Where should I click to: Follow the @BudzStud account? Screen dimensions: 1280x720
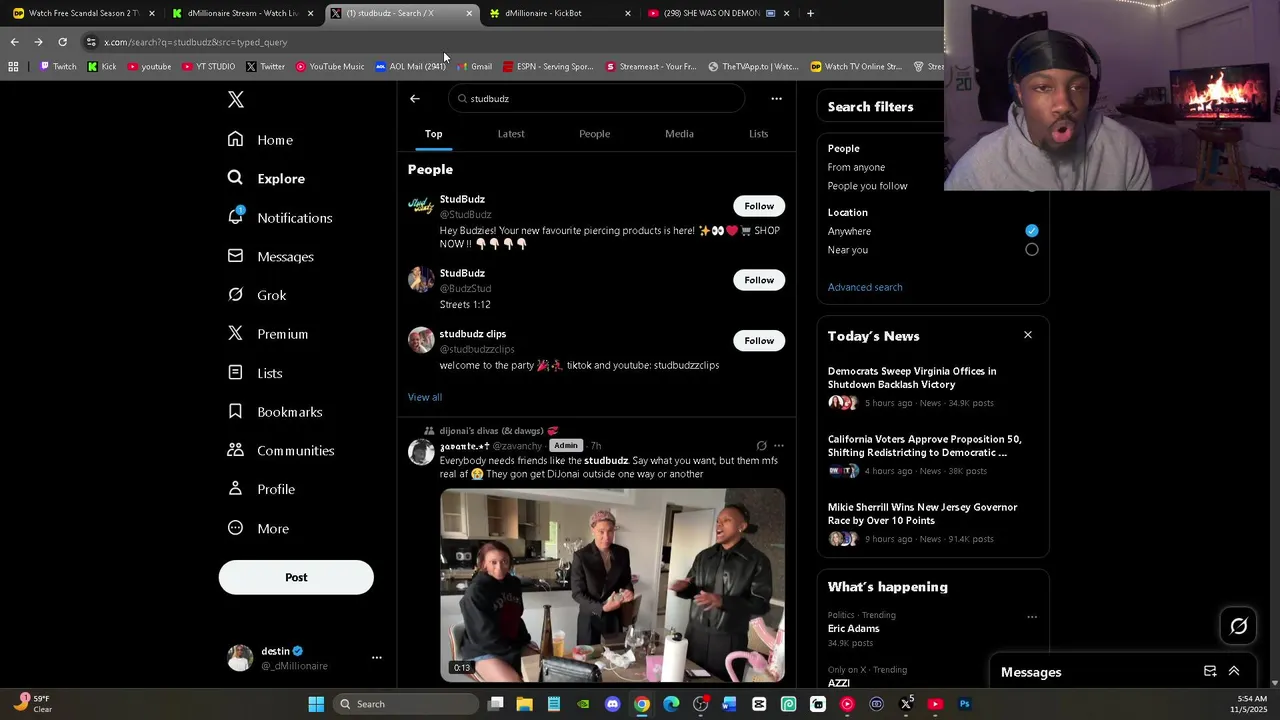[759, 280]
